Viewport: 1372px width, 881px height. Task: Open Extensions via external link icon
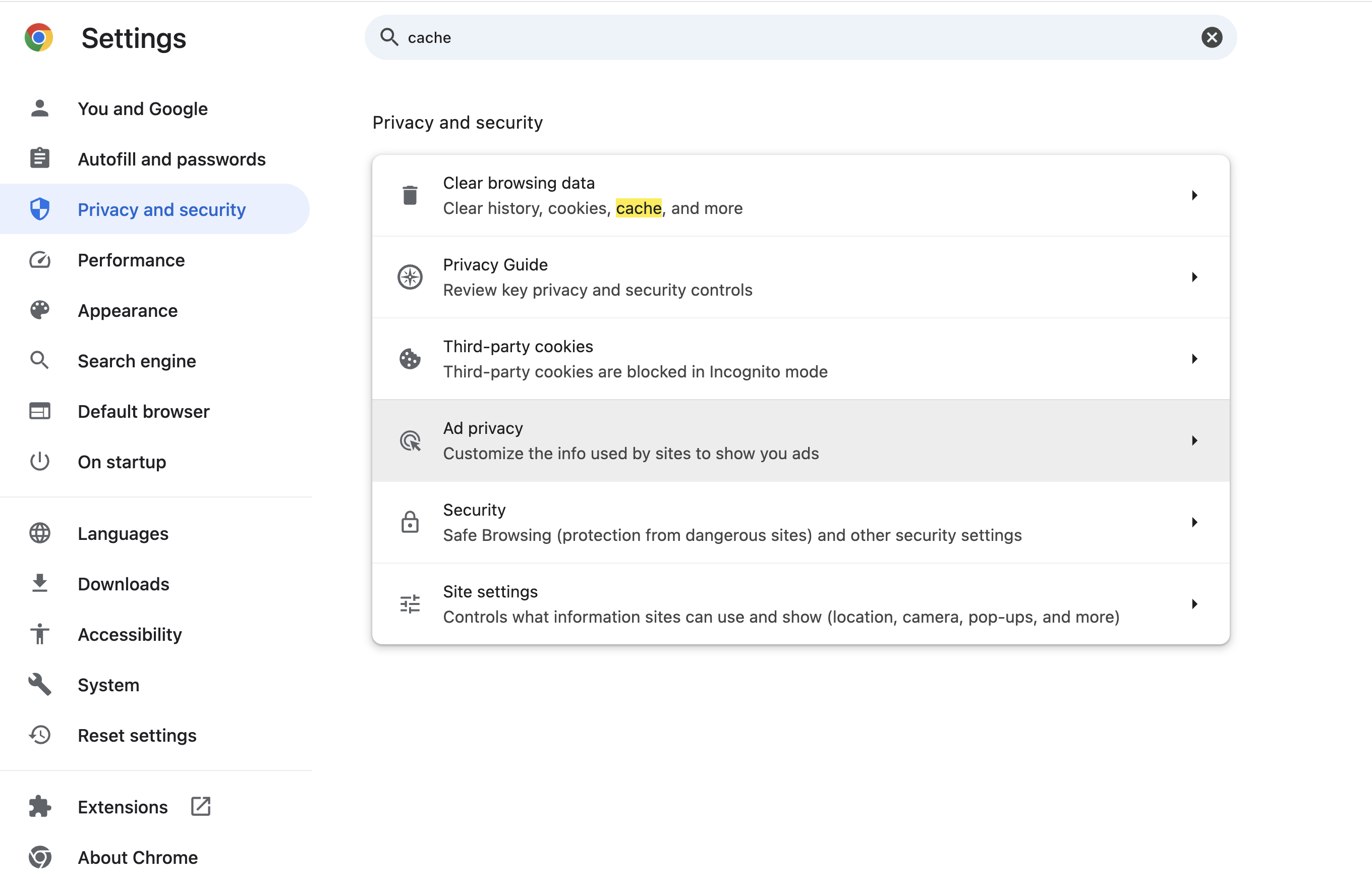pyautogui.click(x=201, y=807)
